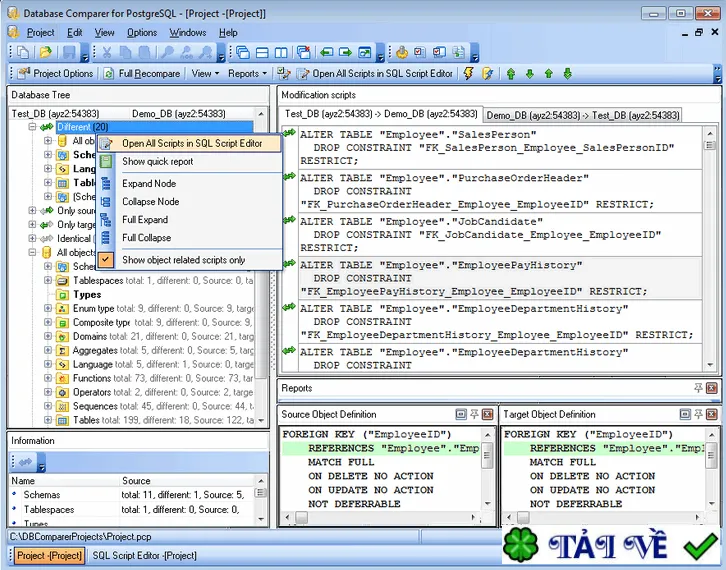Pin the Reports panel

[x=698, y=388]
